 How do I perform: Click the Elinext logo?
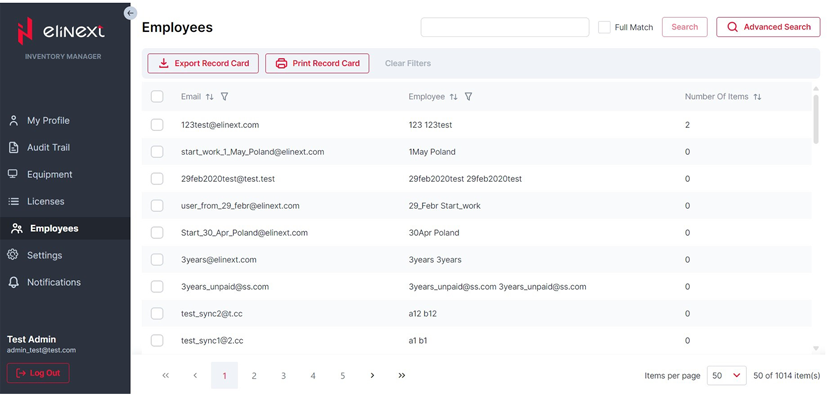(61, 31)
